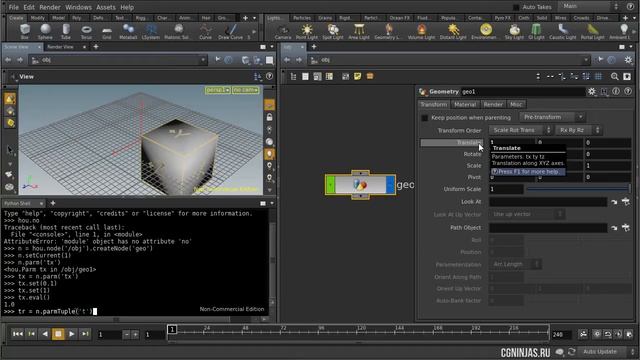Play the timeline forward
This screenshot has height=360, width=640.
72,334
